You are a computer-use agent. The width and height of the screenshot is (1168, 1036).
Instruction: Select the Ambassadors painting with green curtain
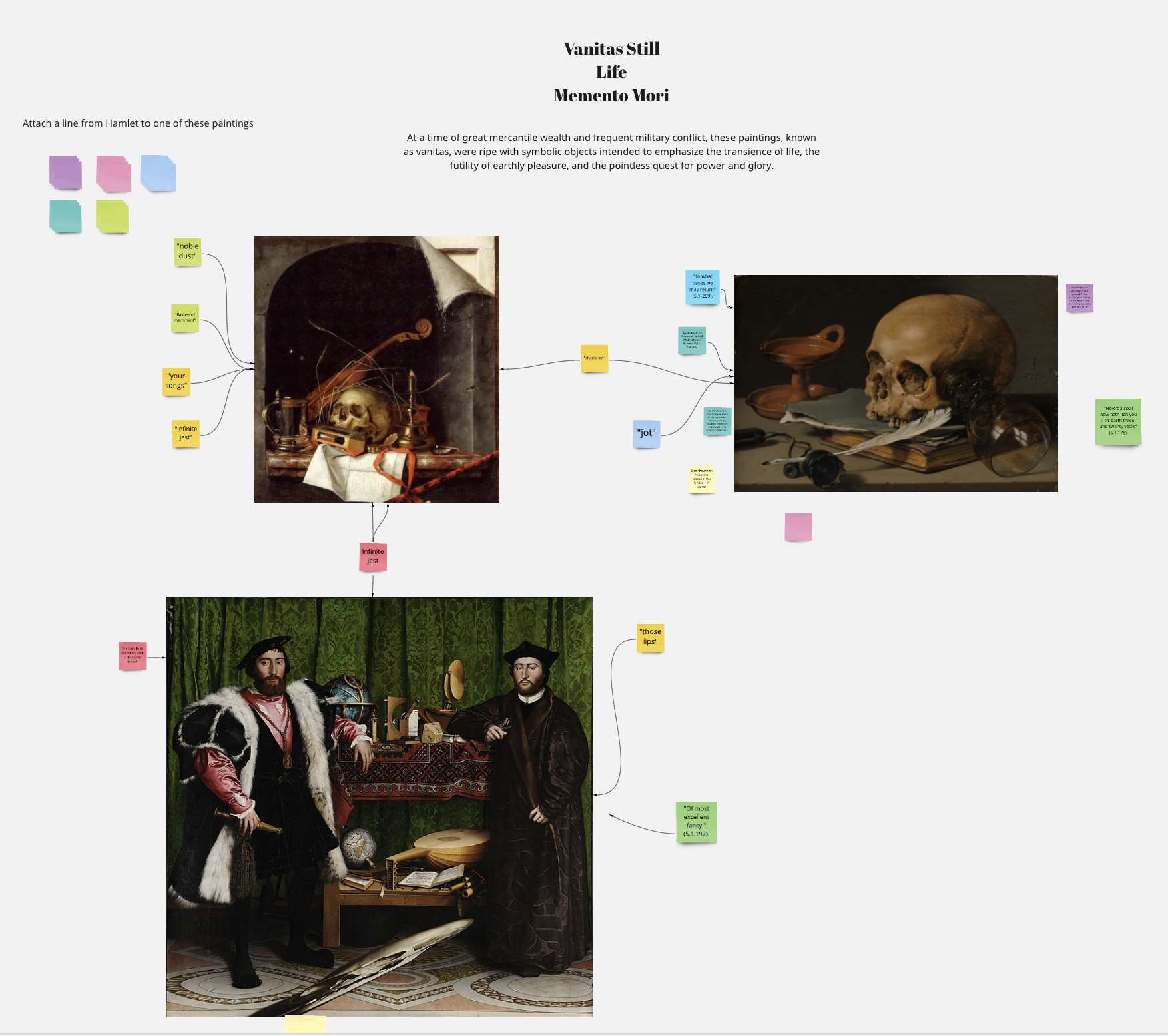pos(379,807)
